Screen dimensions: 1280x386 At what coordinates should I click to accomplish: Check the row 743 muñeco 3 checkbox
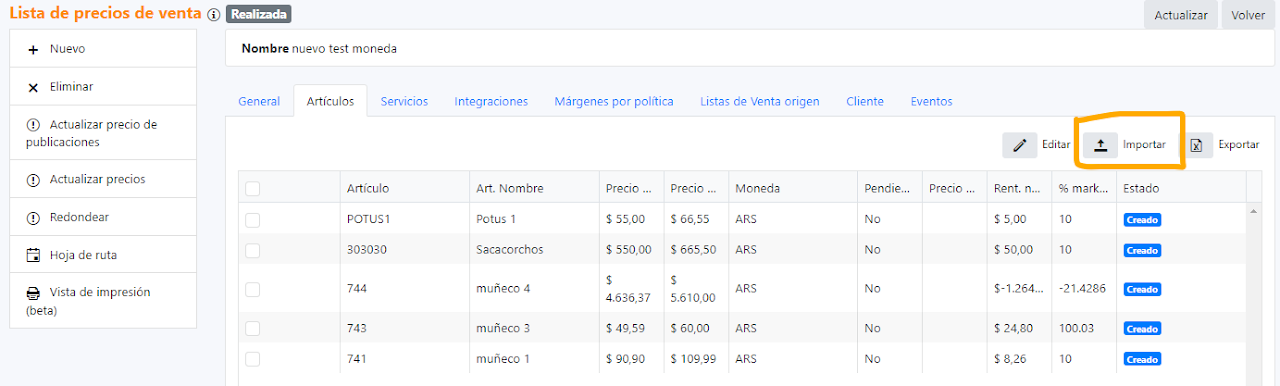pyautogui.click(x=252, y=328)
